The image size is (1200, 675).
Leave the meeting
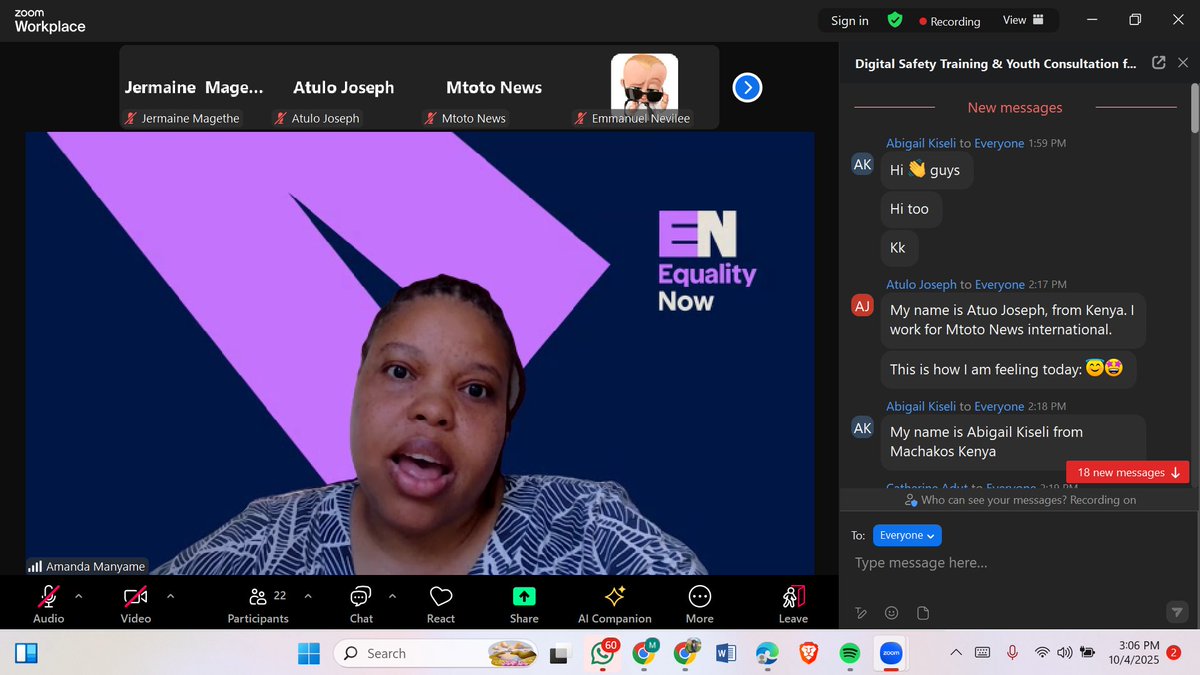pyautogui.click(x=793, y=604)
